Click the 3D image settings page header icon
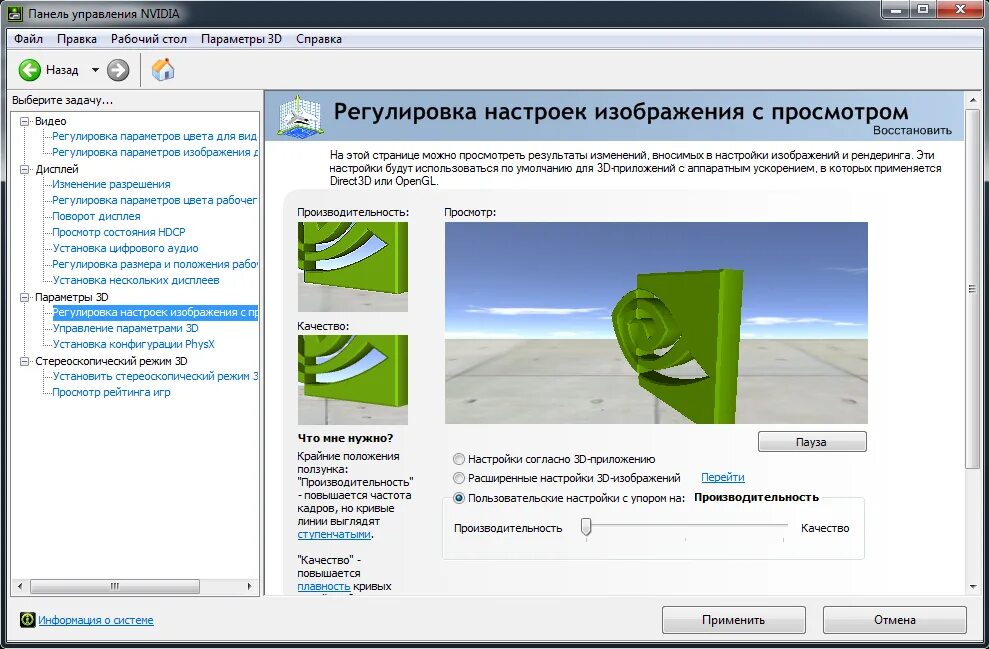Viewport: 989px width, 649px height. point(300,115)
